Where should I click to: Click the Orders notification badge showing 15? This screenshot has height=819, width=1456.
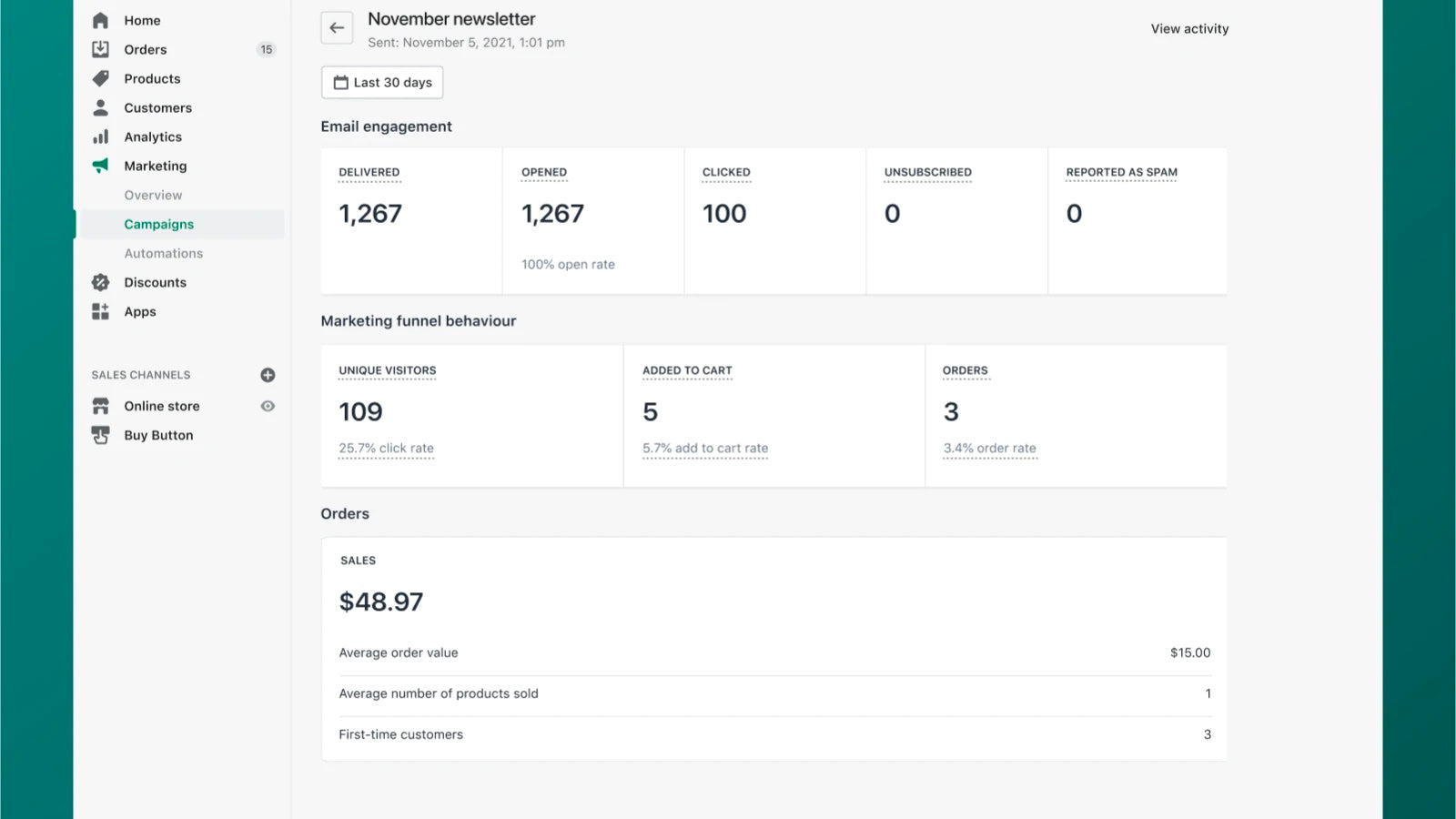(265, 49)
